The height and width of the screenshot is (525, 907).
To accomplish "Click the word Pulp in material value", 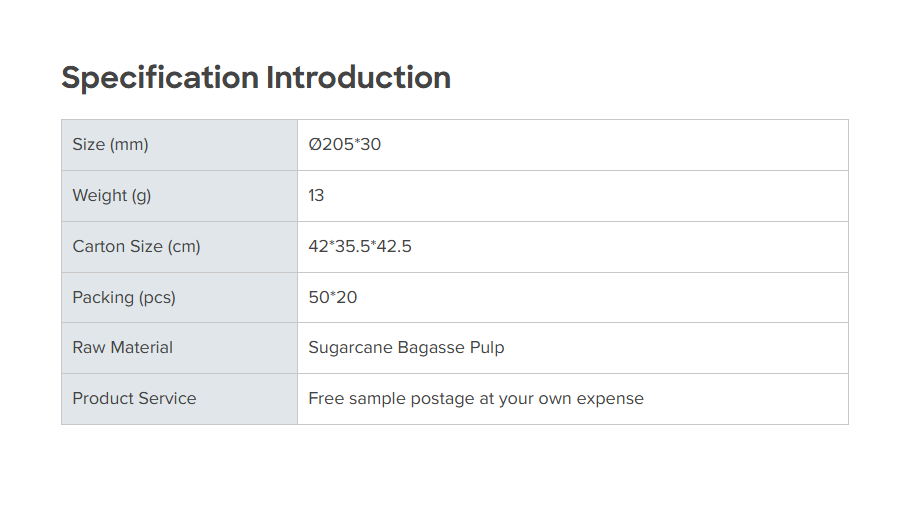I will pos(487,348).
